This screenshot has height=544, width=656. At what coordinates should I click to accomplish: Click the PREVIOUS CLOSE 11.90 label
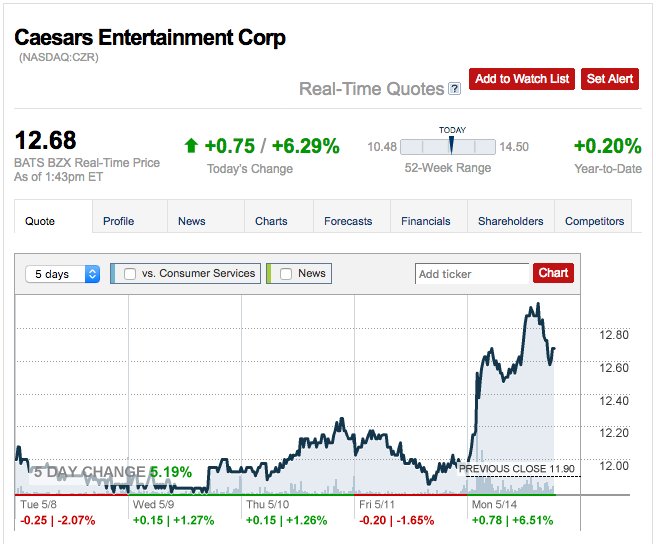pos(517,469)
